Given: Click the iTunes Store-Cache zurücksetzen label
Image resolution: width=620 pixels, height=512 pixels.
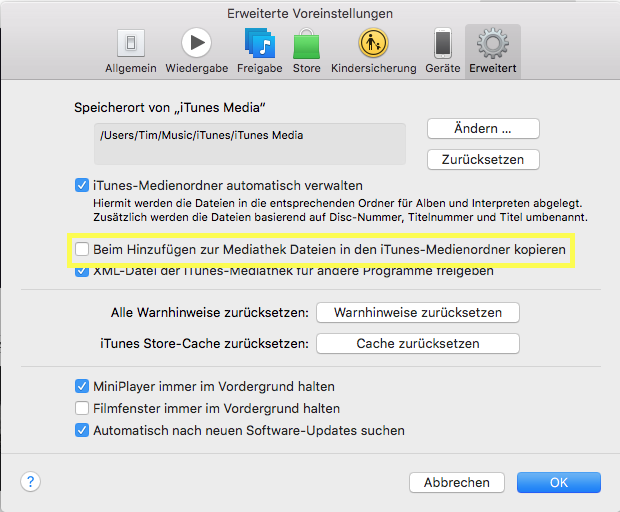Looking at the screenshot, I should pyautogui.click(x=204, y=344).
